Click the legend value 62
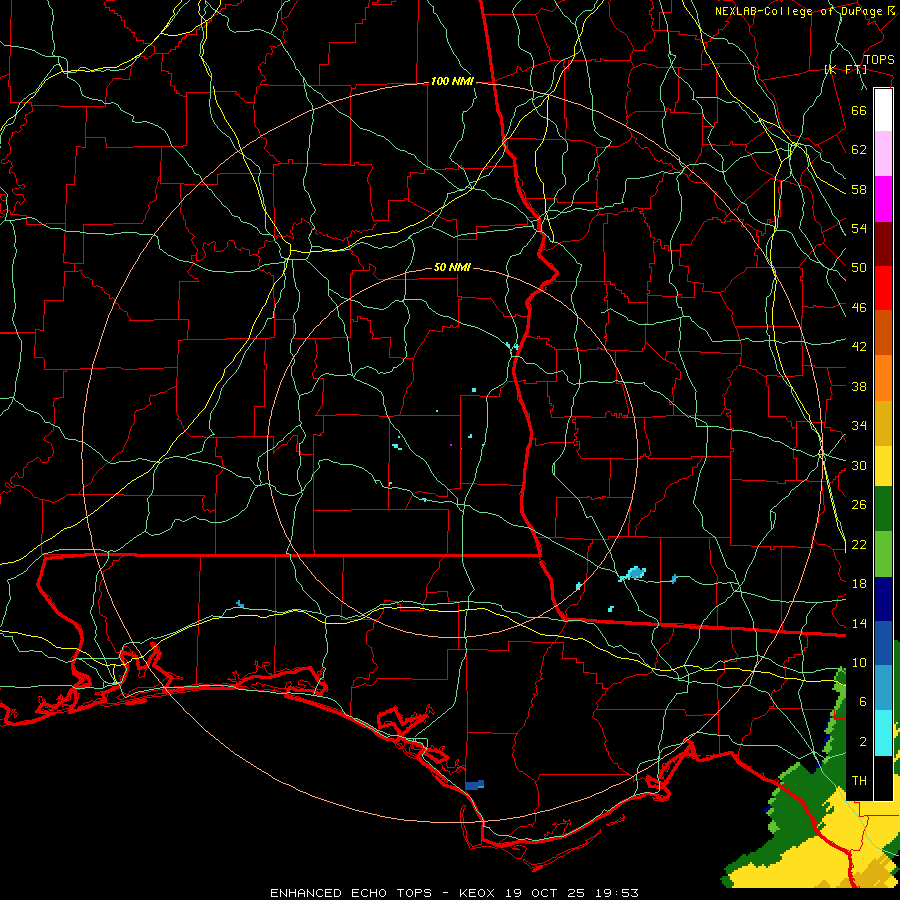 tap(859, 149)
